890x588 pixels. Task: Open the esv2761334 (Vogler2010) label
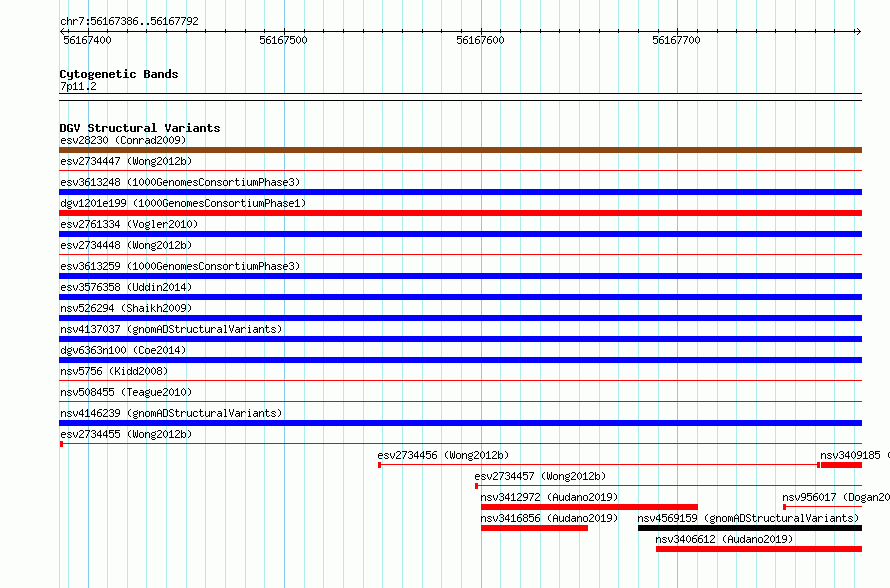tap(129, 224)
